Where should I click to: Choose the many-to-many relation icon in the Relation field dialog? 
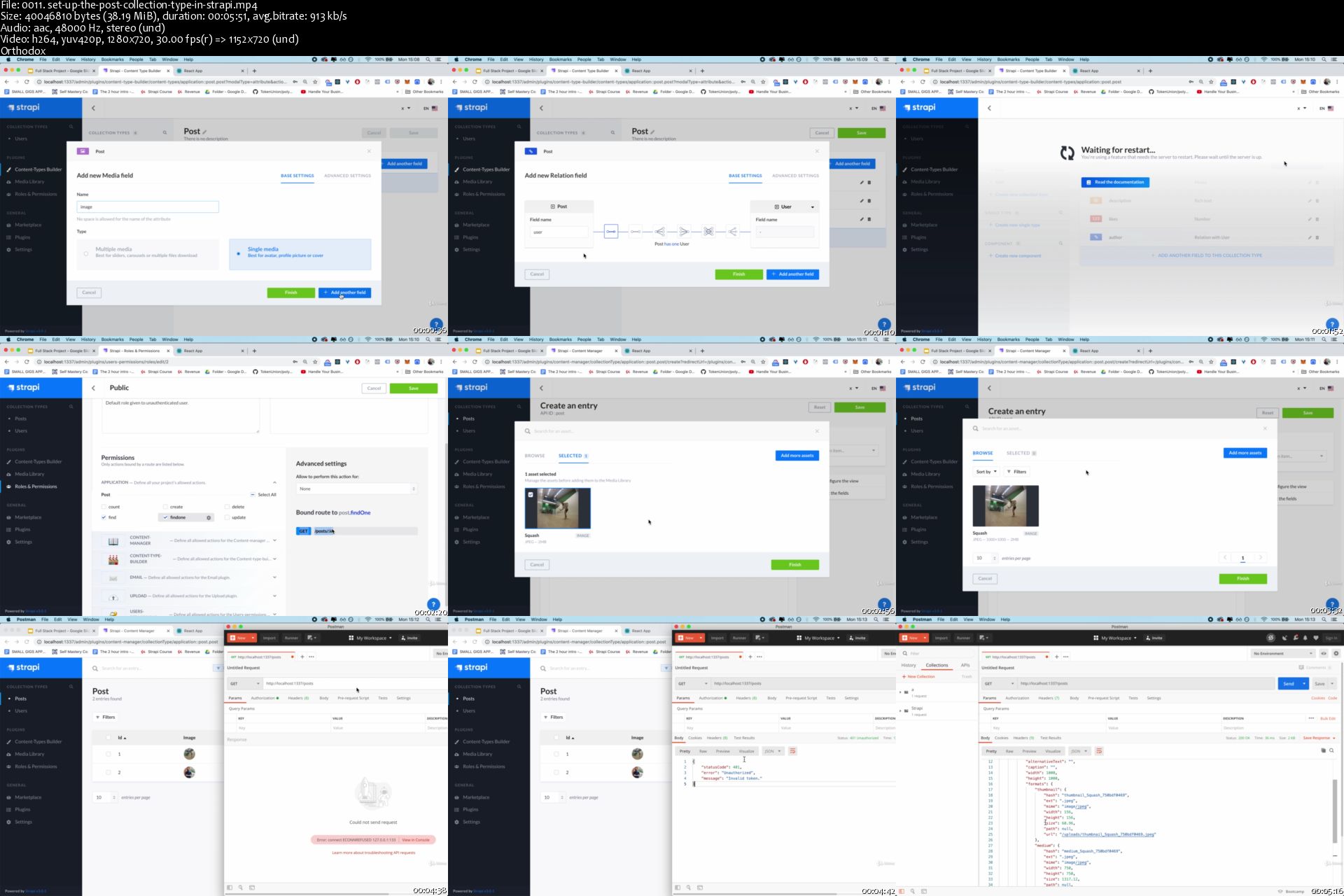point(708,232)
